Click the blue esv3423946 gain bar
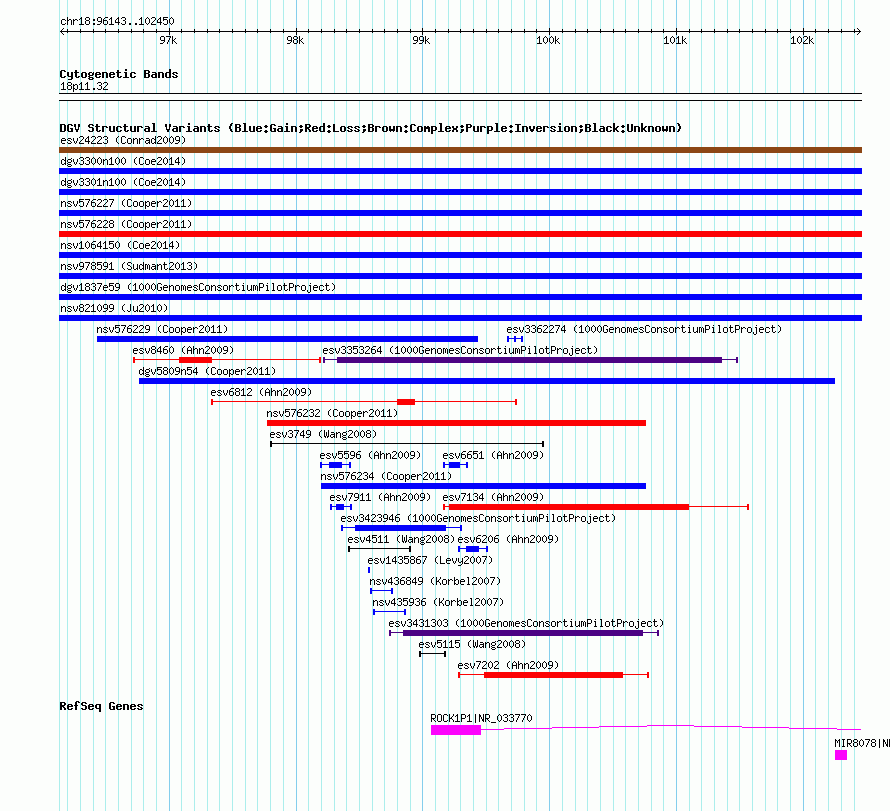Viewport: 890px width, 811px height. pos(400,528)
